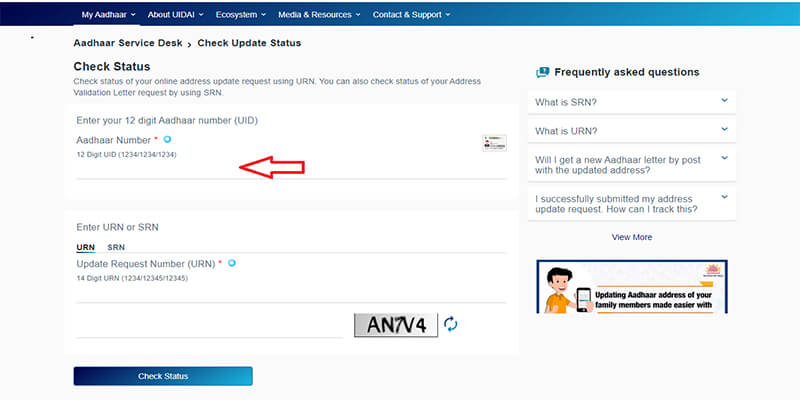The image size is (800, 400).
Task: Click the Frequently asked questions chat icon
Action: 542,72
